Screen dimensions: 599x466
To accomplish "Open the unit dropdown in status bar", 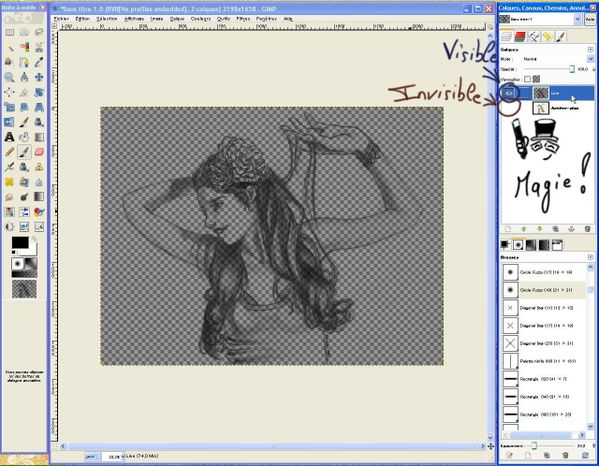I will point(91,456).
